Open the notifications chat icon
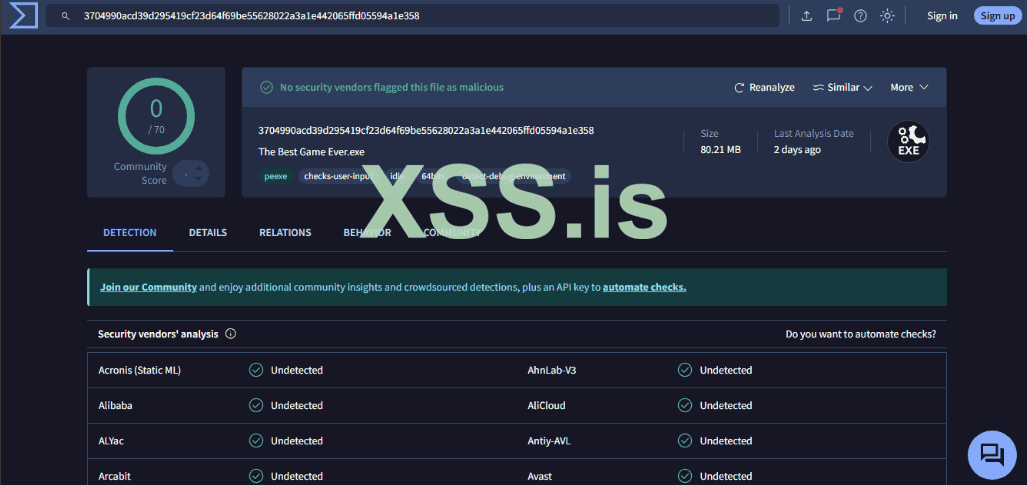The image size is (1027, 485). pos(834,15)
